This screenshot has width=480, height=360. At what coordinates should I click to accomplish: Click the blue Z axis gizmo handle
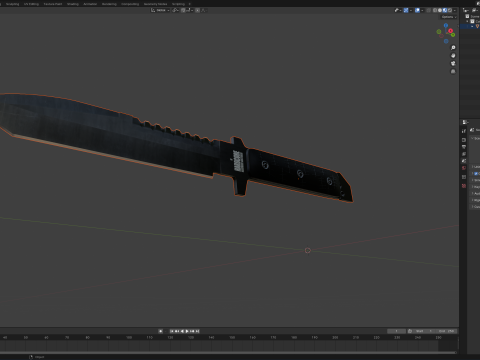pyautogui.click(x=446, y=25)
